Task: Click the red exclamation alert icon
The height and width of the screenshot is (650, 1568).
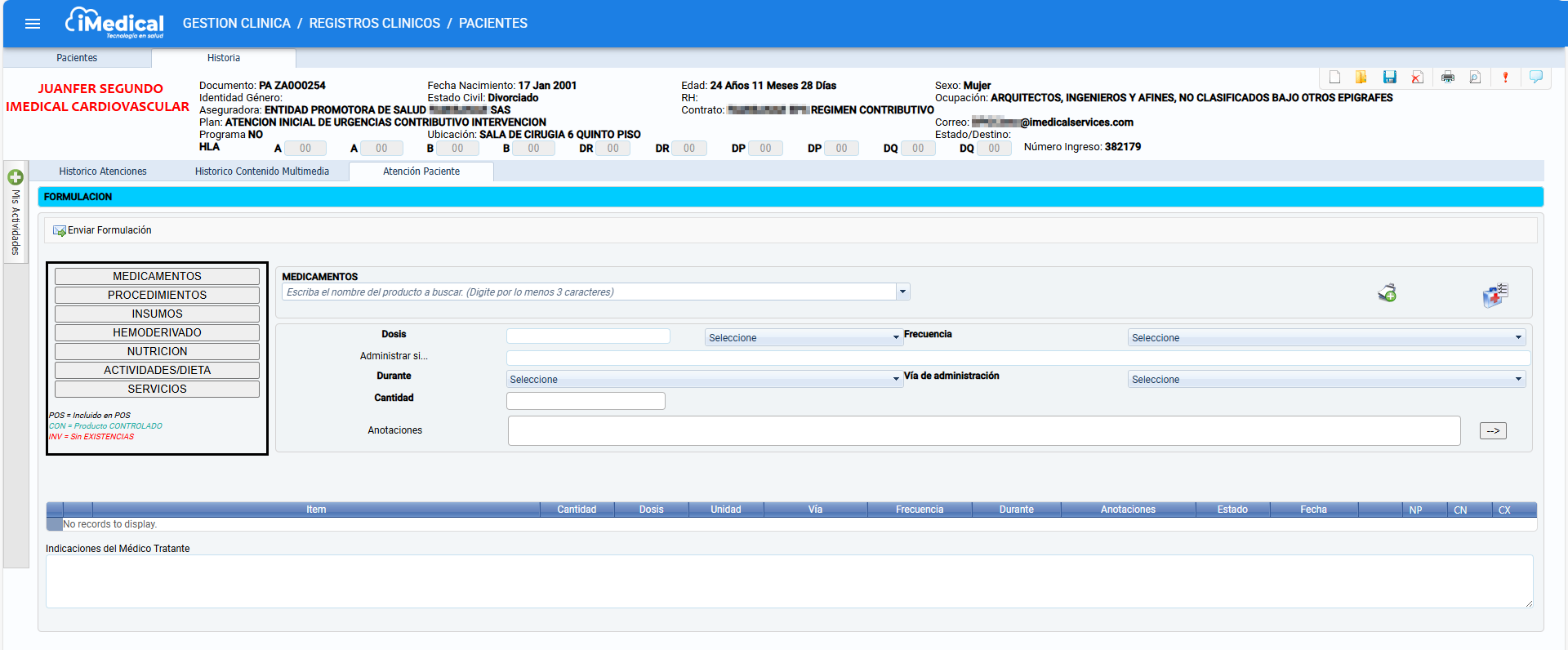Action: pos(1505,77)
